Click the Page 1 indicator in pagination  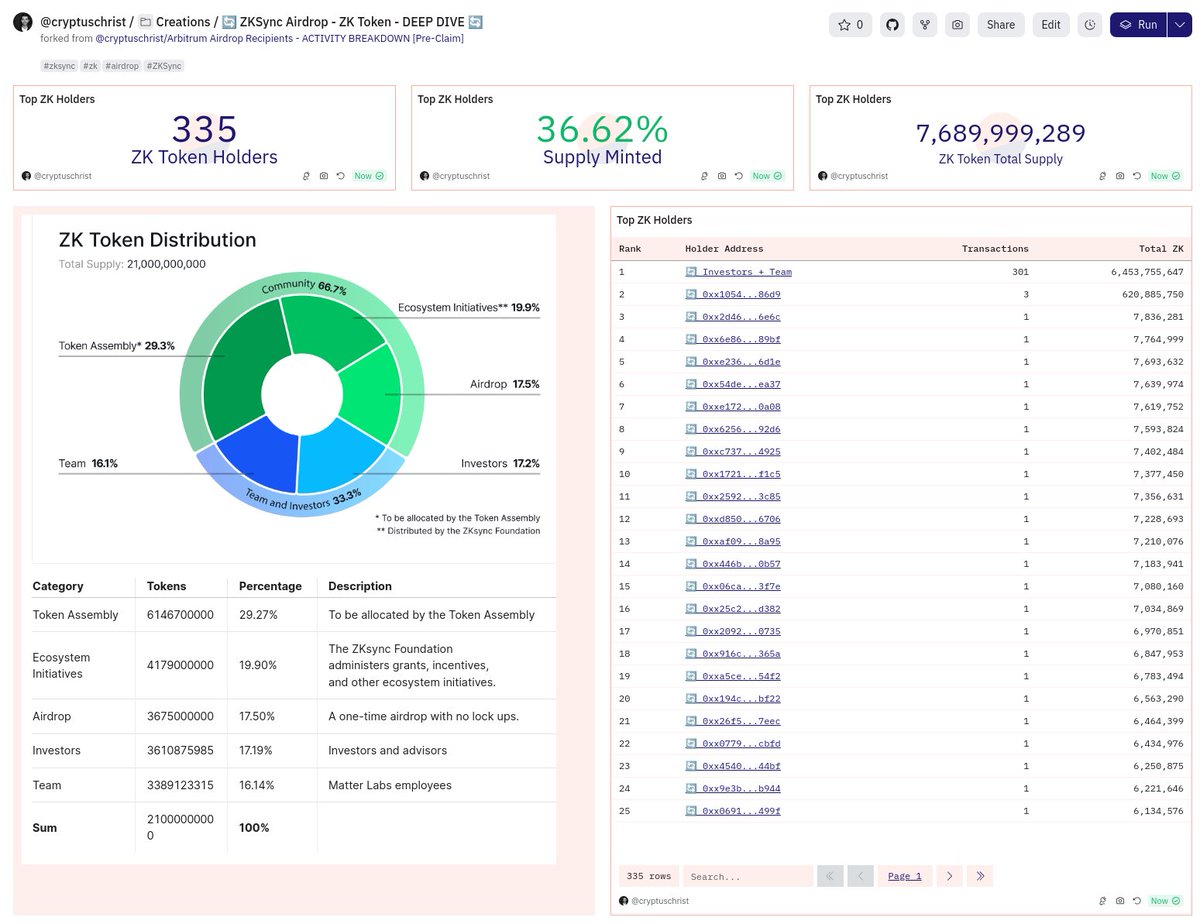905,876
